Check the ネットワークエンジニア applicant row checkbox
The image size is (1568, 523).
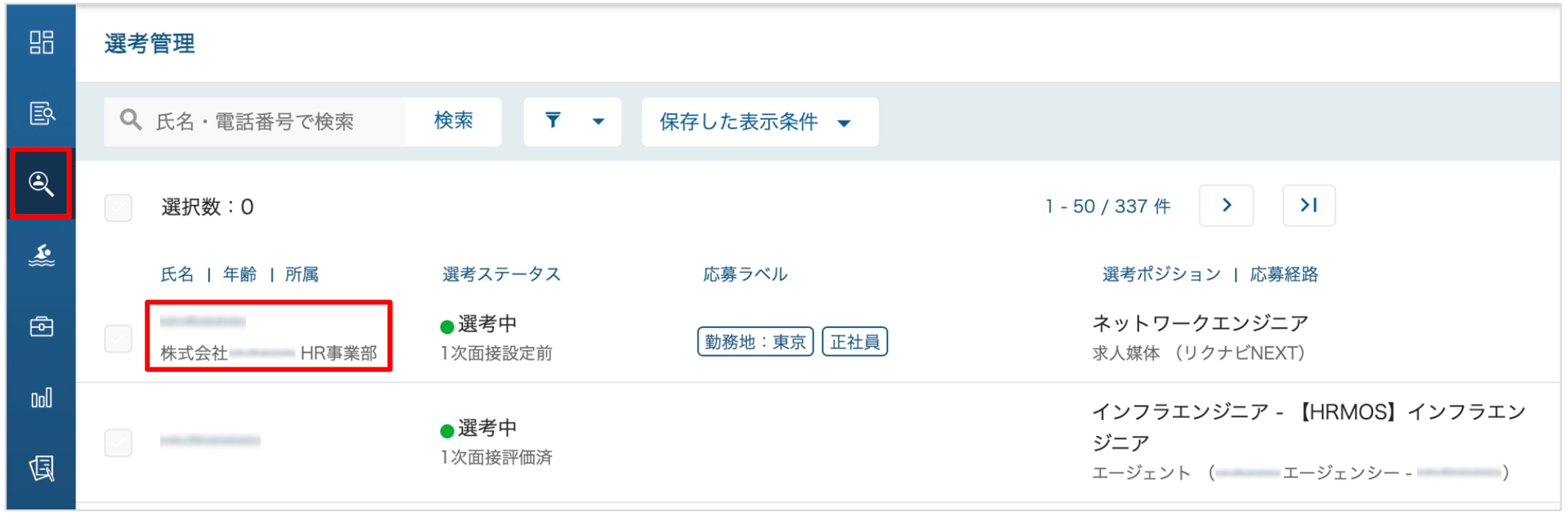pos(118,339)
